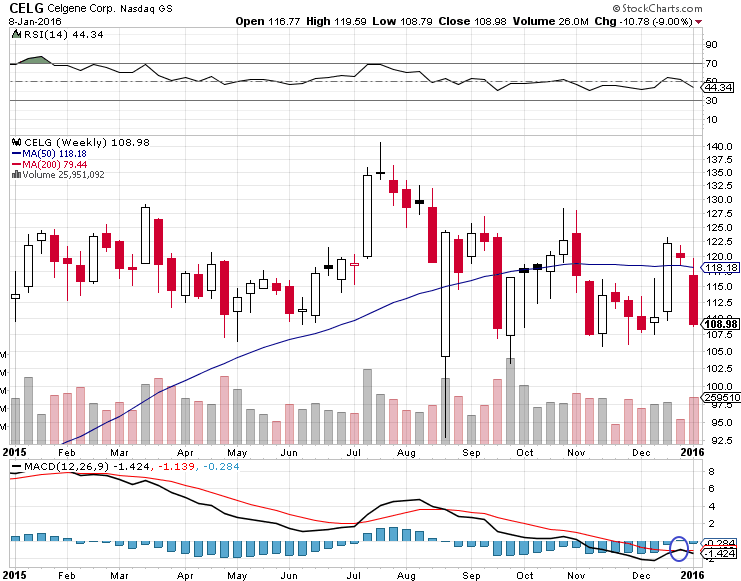Select the red MA(200) legend line marker

pos(17,165)
